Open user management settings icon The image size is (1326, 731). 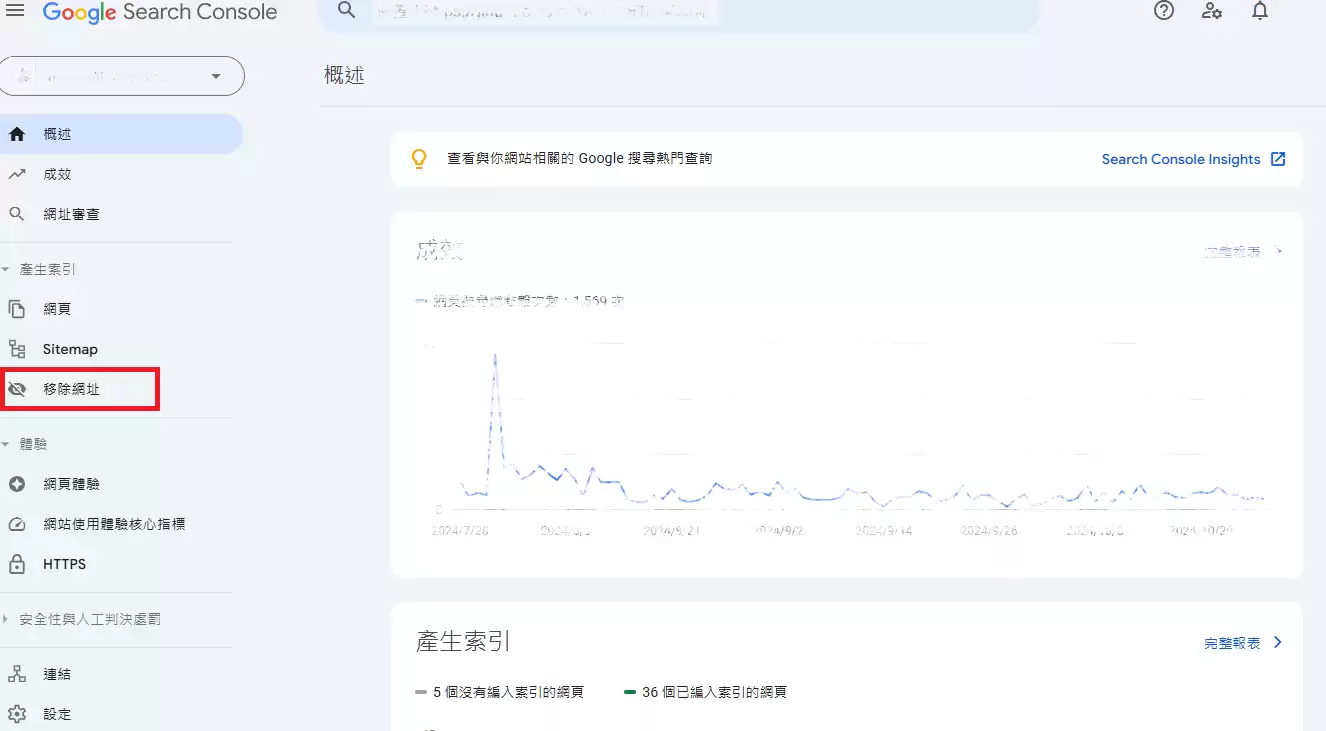(1212, 11)
